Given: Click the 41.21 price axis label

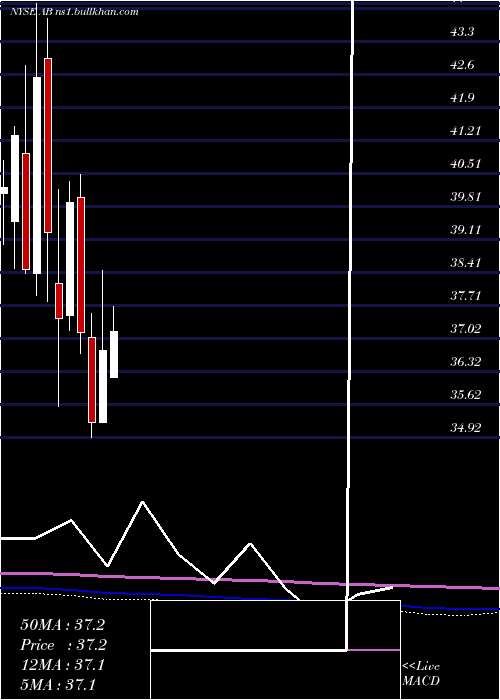Looking at the screenshot, I should point(465,131).
